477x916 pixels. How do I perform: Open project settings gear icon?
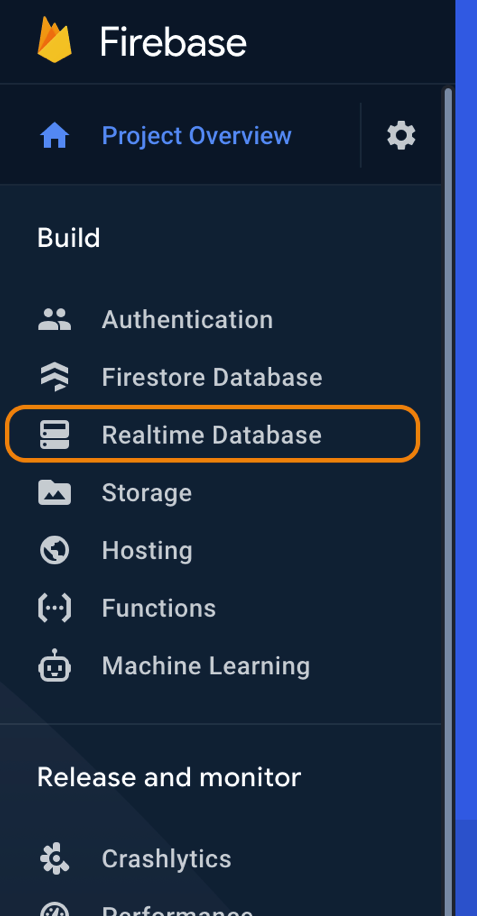point(401,136)
